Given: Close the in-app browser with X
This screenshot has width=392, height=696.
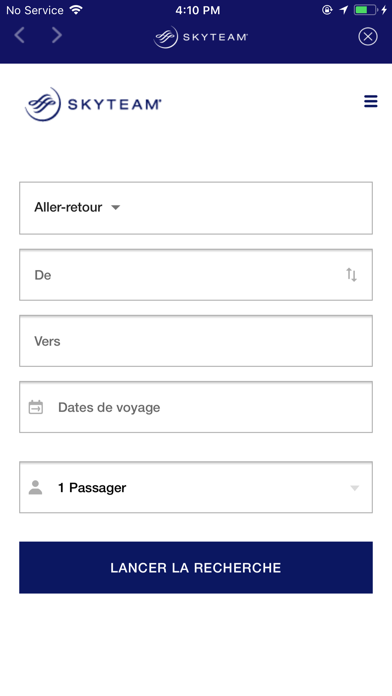Looking at the screenshot, I should pyautogui.click(x=368, y=36).
